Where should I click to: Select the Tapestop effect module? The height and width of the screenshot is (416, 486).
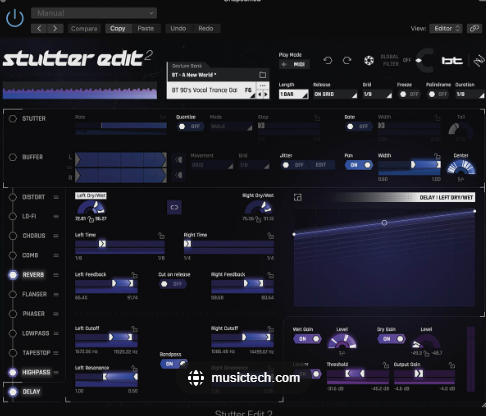(36, 353)
